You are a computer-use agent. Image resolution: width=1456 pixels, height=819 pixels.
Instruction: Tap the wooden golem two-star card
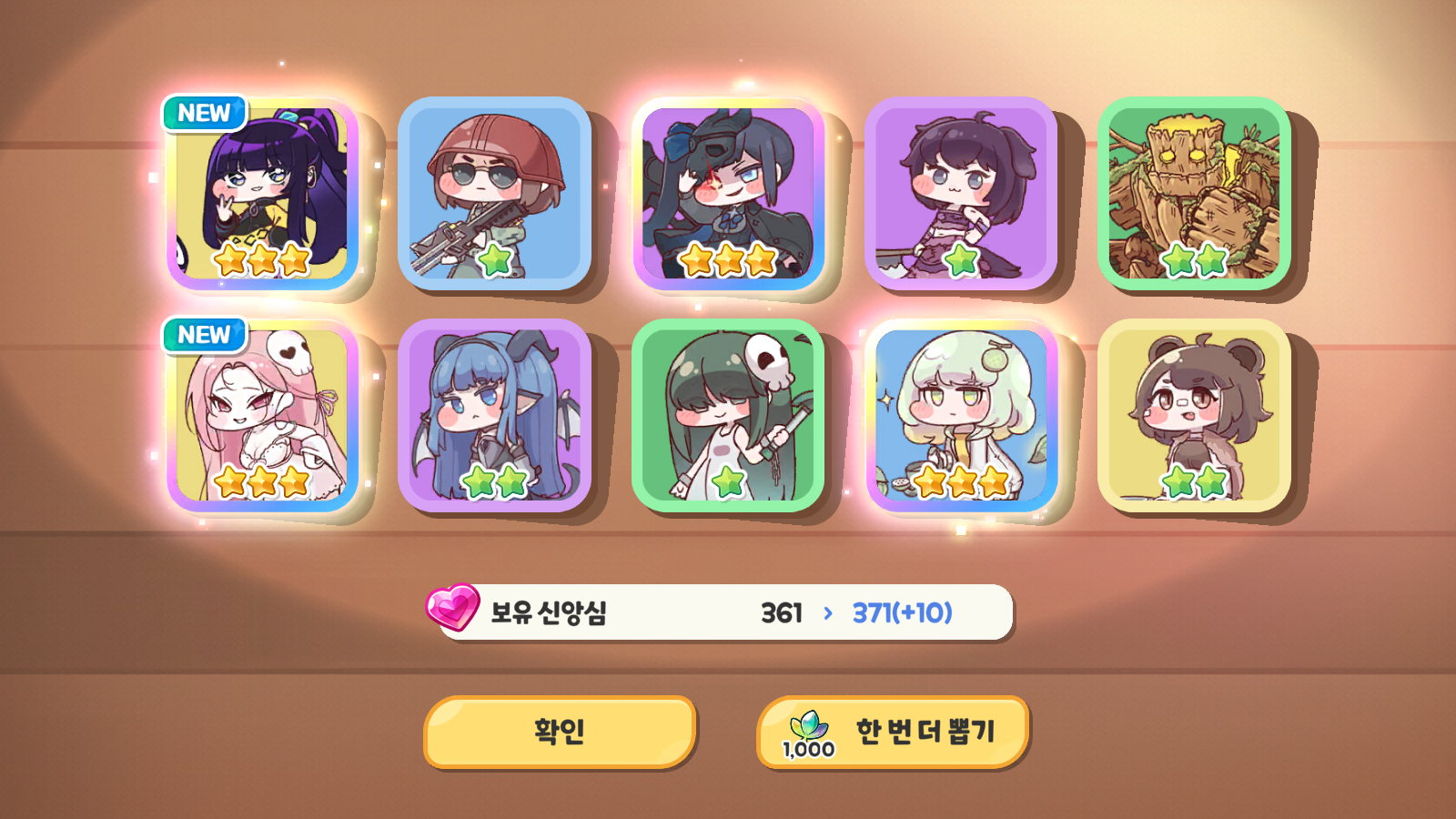[1194, 194]
